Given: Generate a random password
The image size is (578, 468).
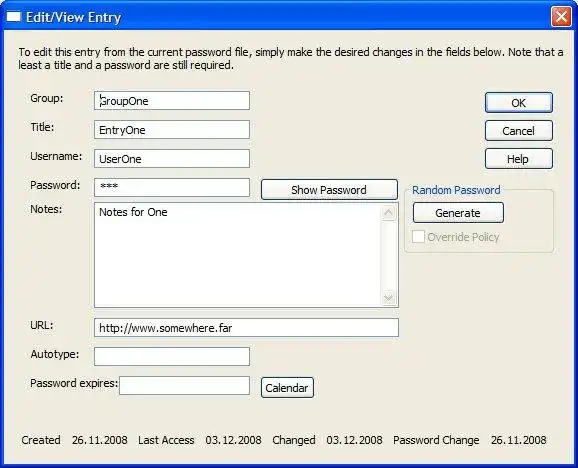Looking at the screenshot, I should [x=458, y=213].
